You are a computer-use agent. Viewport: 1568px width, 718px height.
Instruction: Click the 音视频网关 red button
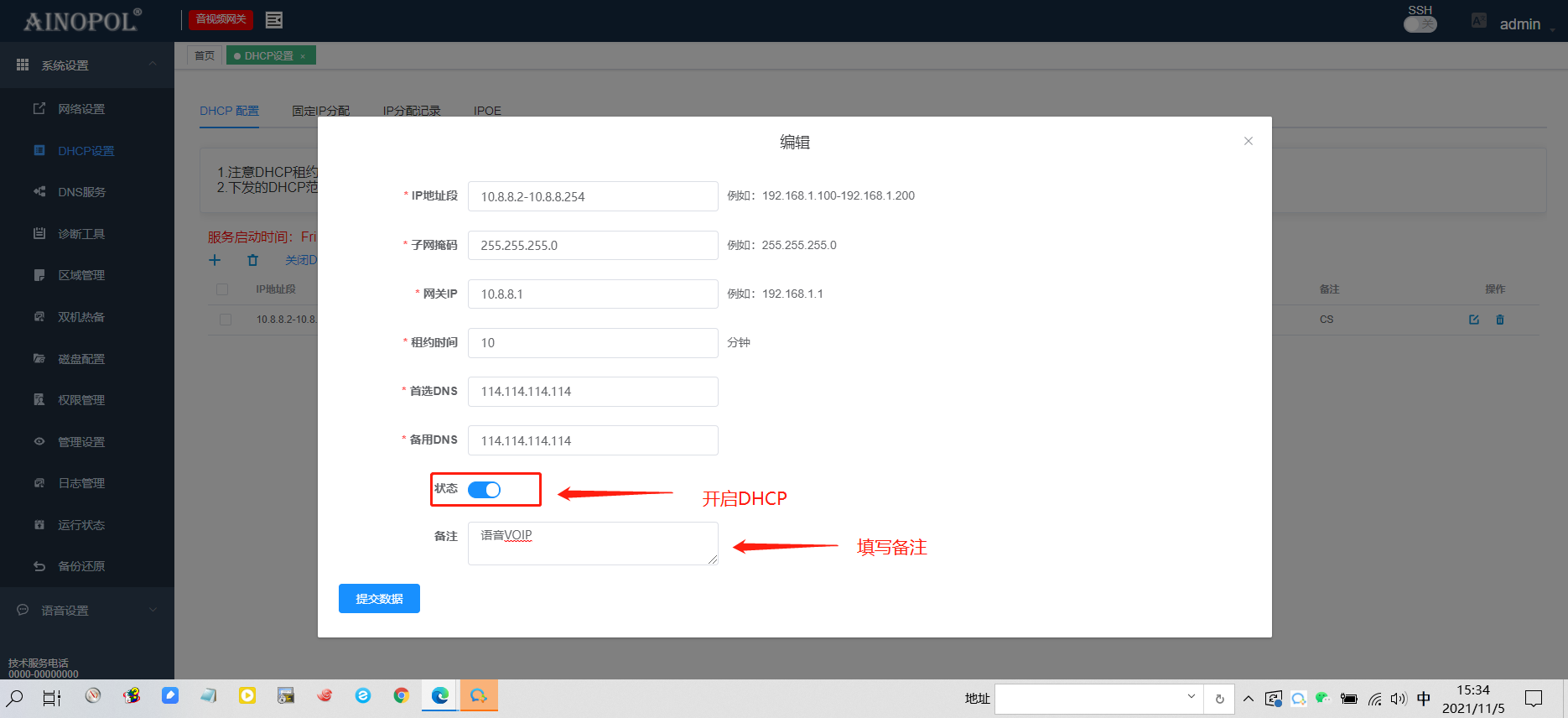[x=221, y=19]
